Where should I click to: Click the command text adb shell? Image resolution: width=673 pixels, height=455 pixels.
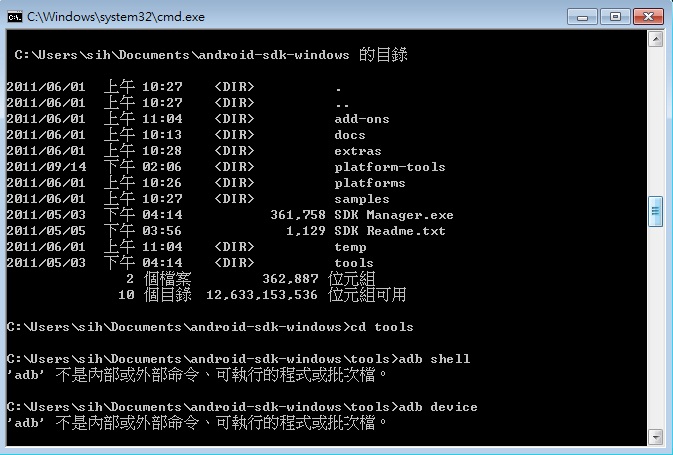pyautogui.click(x=434, y=359)
